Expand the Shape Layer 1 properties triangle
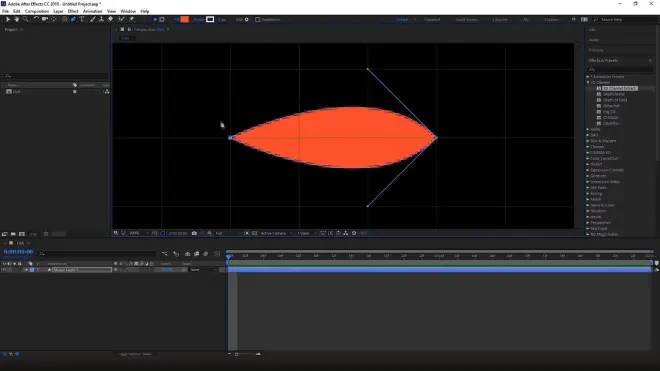Screen dimensions: 660x371 click(x=26, y=270)
